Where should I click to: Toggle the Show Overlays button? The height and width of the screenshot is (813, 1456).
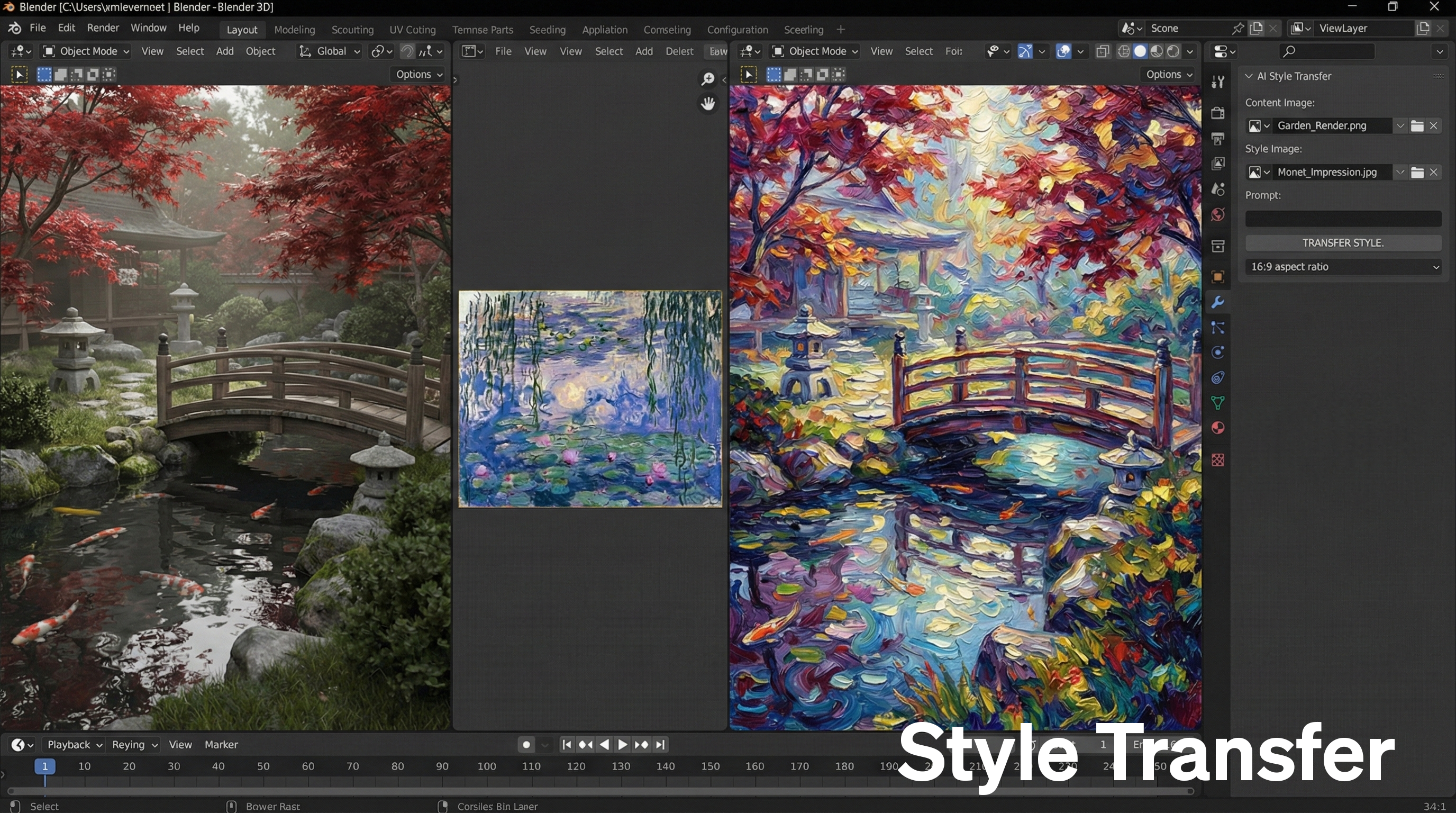tap(1063, 51)
